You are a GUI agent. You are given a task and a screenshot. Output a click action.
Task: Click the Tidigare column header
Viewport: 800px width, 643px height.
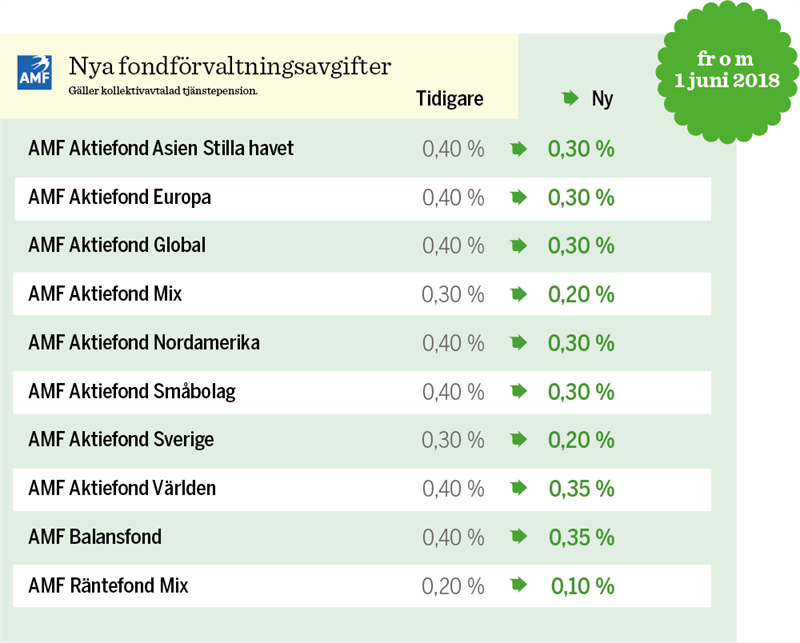[x=450, y=99]
